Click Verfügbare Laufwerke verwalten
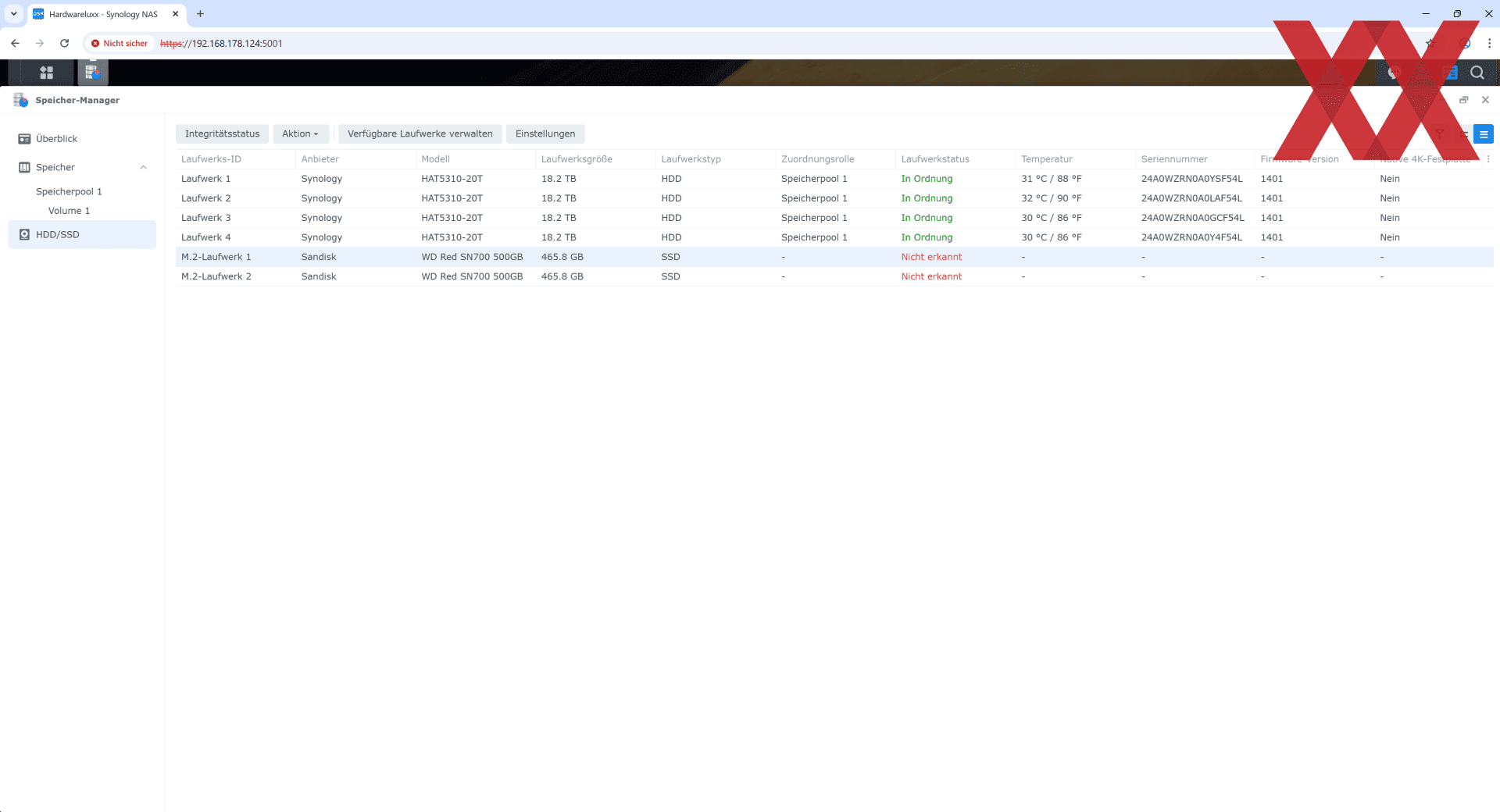Image resolution: width=1500 pixels, height=812 pixels. [x=420, y=134]
